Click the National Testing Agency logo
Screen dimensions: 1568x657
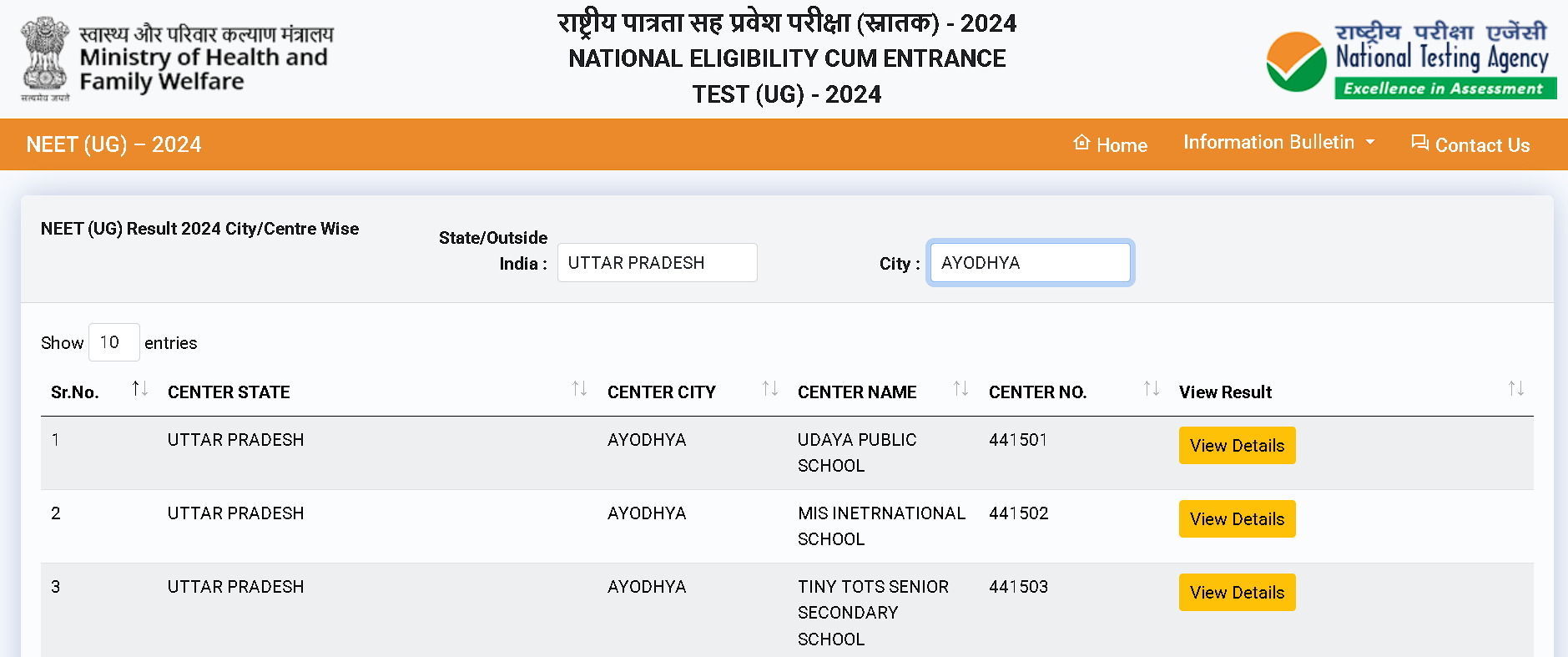pyautogui.click(x=1410, y=60)
